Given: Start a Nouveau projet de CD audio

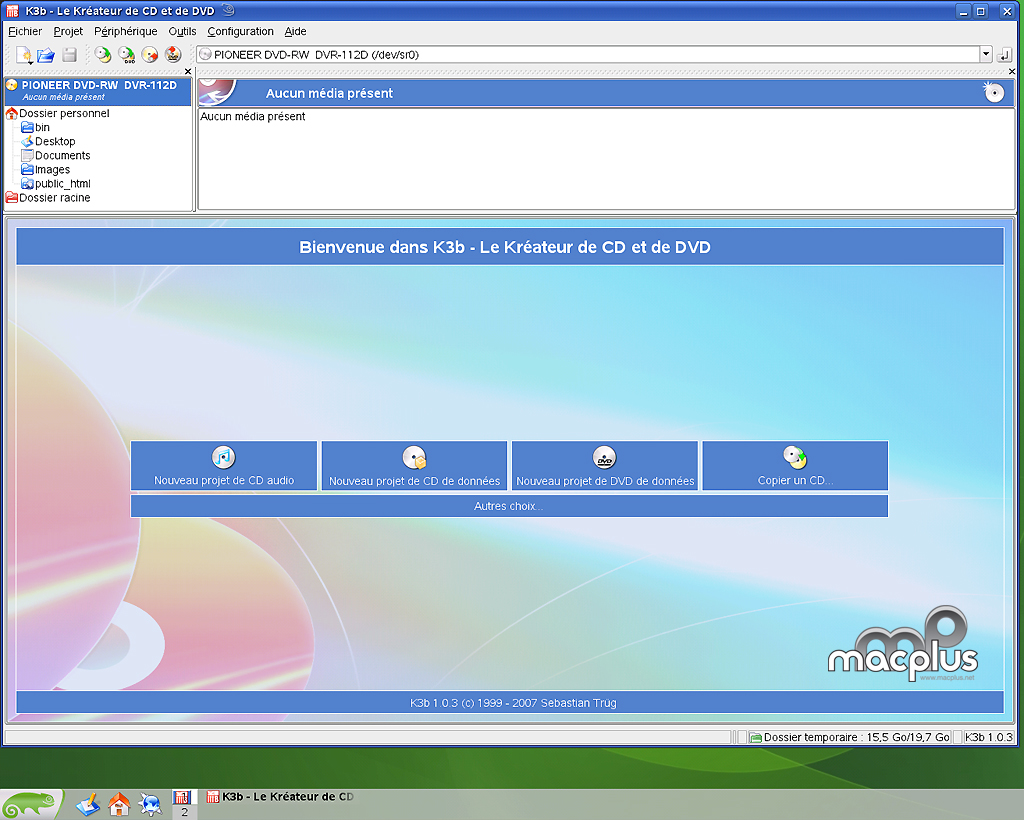Looking at the screenshot, I should click(x=224, y=465).
